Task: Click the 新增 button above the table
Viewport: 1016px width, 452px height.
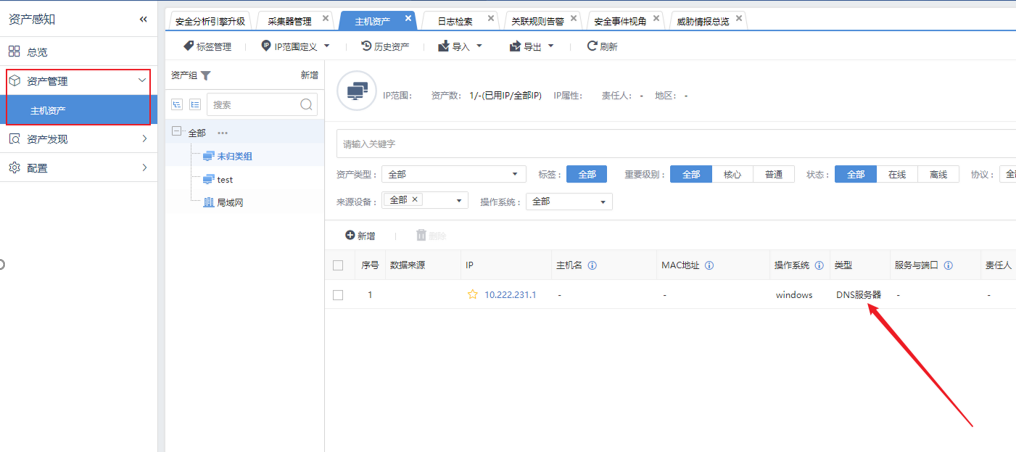Action: tap(360, 236)
